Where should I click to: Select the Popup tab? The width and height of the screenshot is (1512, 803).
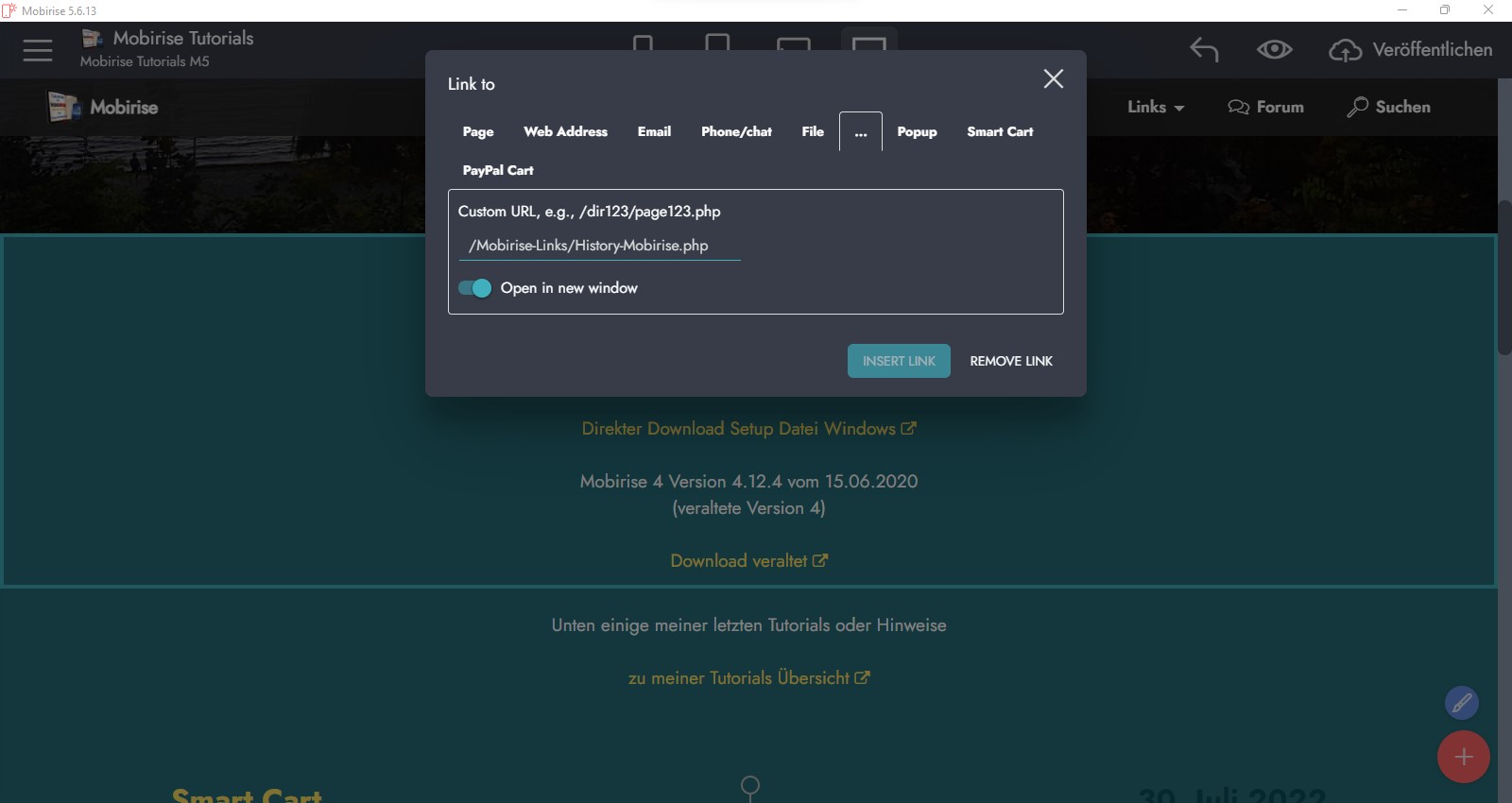click(917, 131)
